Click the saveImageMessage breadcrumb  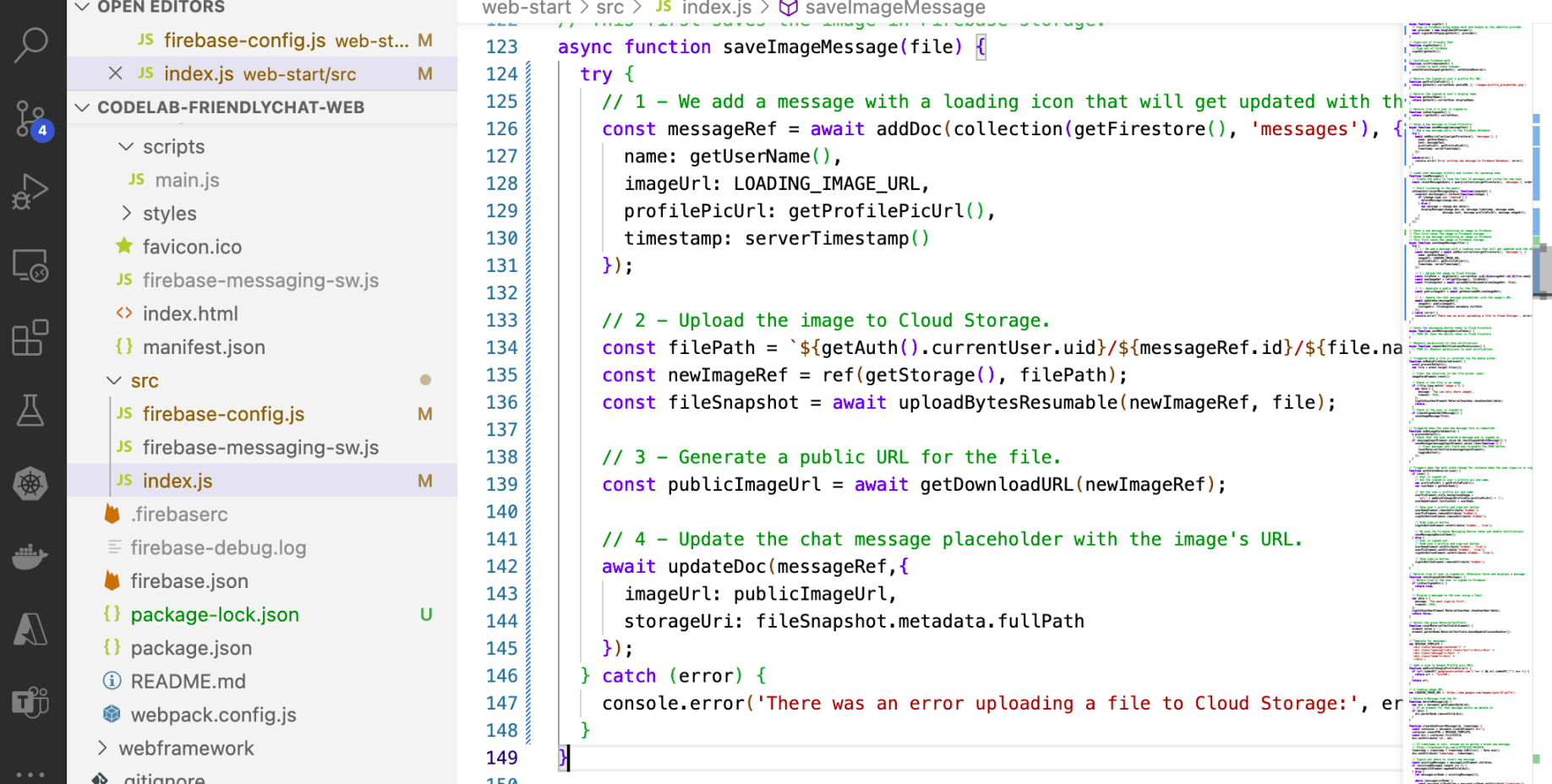pyautogui.click(x=895, y=8)
